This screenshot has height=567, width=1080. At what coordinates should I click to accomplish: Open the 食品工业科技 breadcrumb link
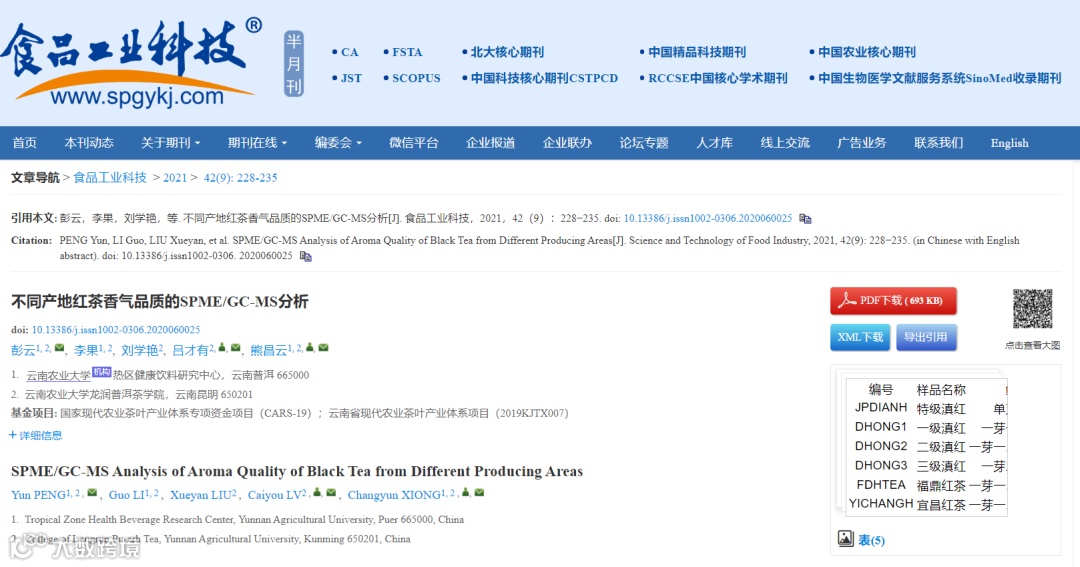[110, 178]
